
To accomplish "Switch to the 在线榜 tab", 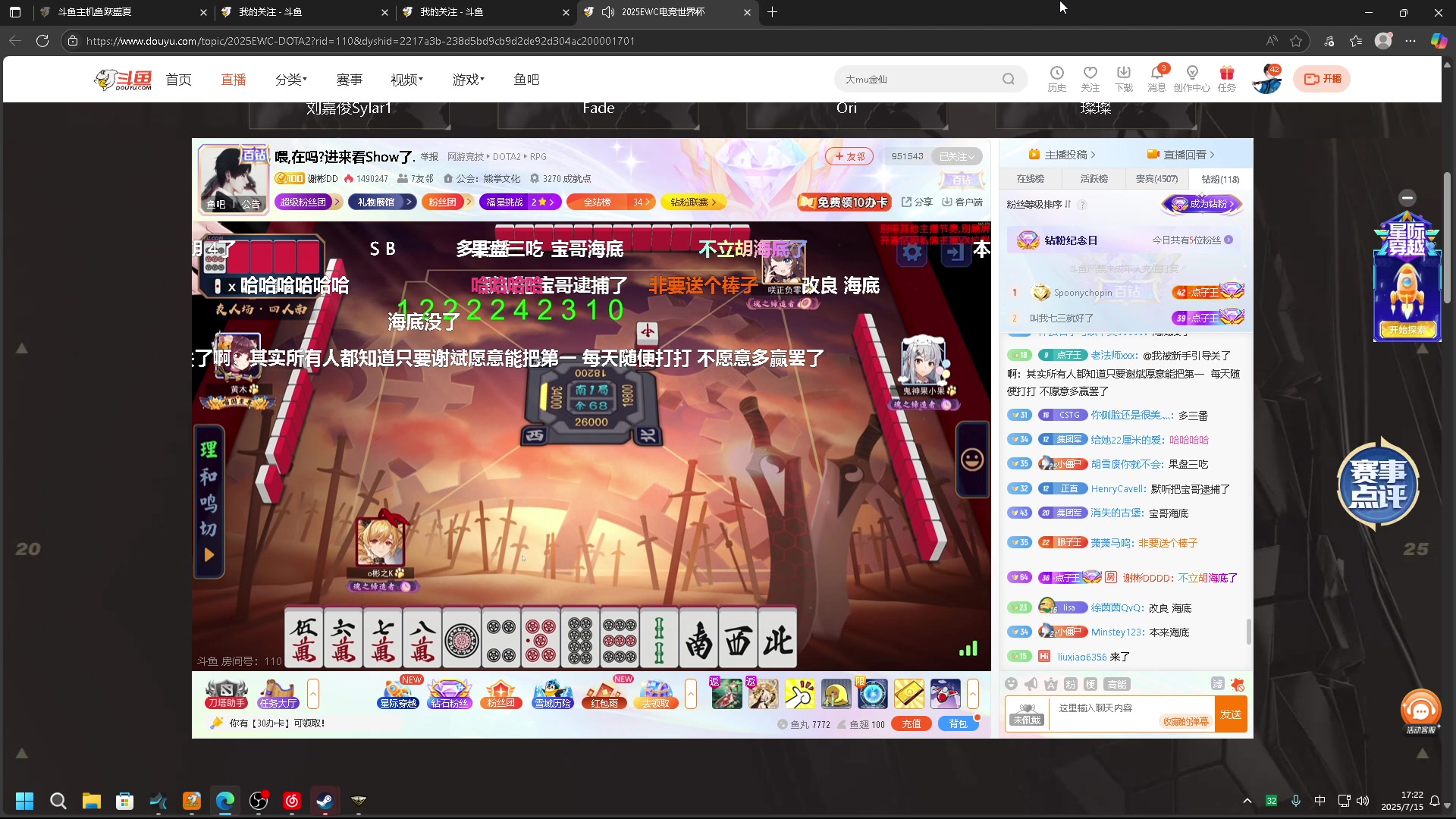I will (1031, 179).
